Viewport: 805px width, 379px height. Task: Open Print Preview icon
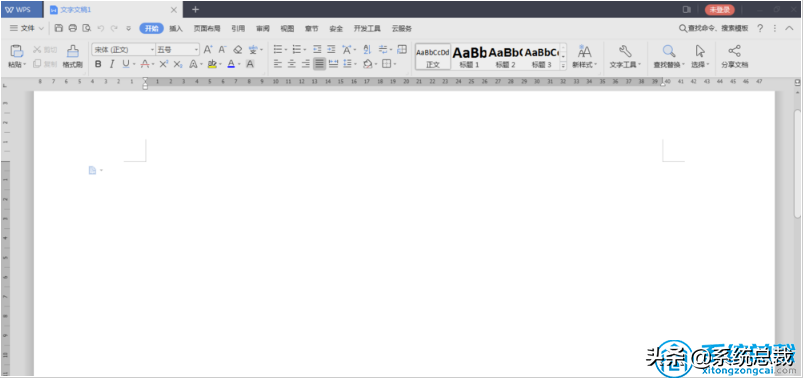coord(87,28)
